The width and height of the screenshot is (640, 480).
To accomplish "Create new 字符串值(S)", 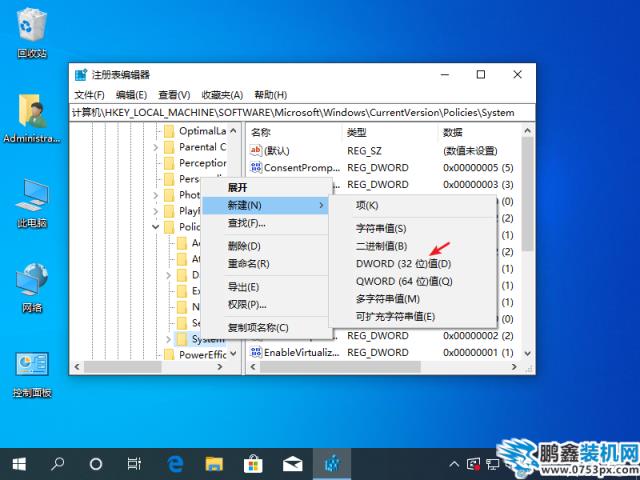I will point(413,229).
